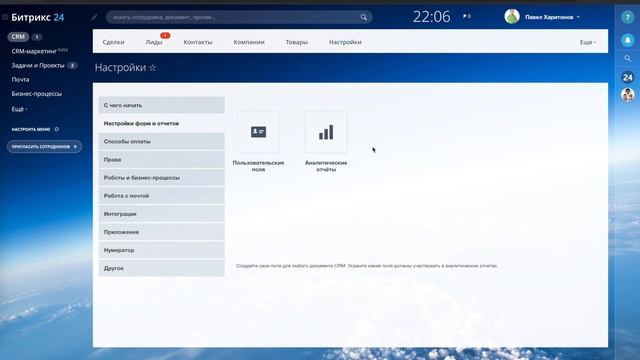Open Бизнес-процессы in the left menu
Viewport: 640px width, 360px height.
click(x=37, y=94)
